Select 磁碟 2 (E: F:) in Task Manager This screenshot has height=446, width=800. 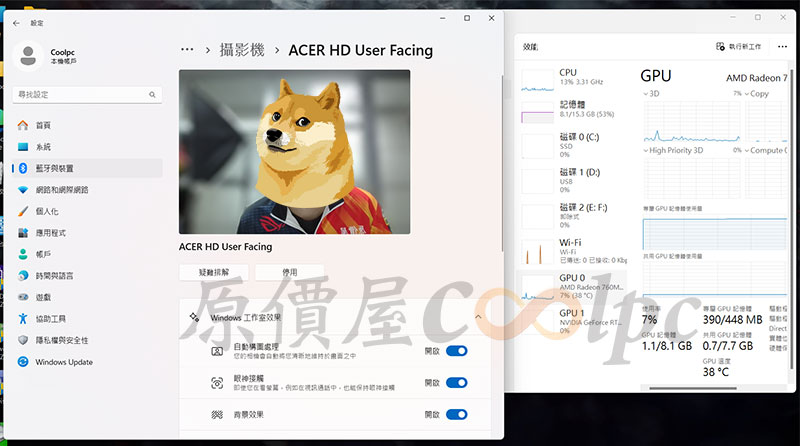pyautogui.click(x=573, y=216)
